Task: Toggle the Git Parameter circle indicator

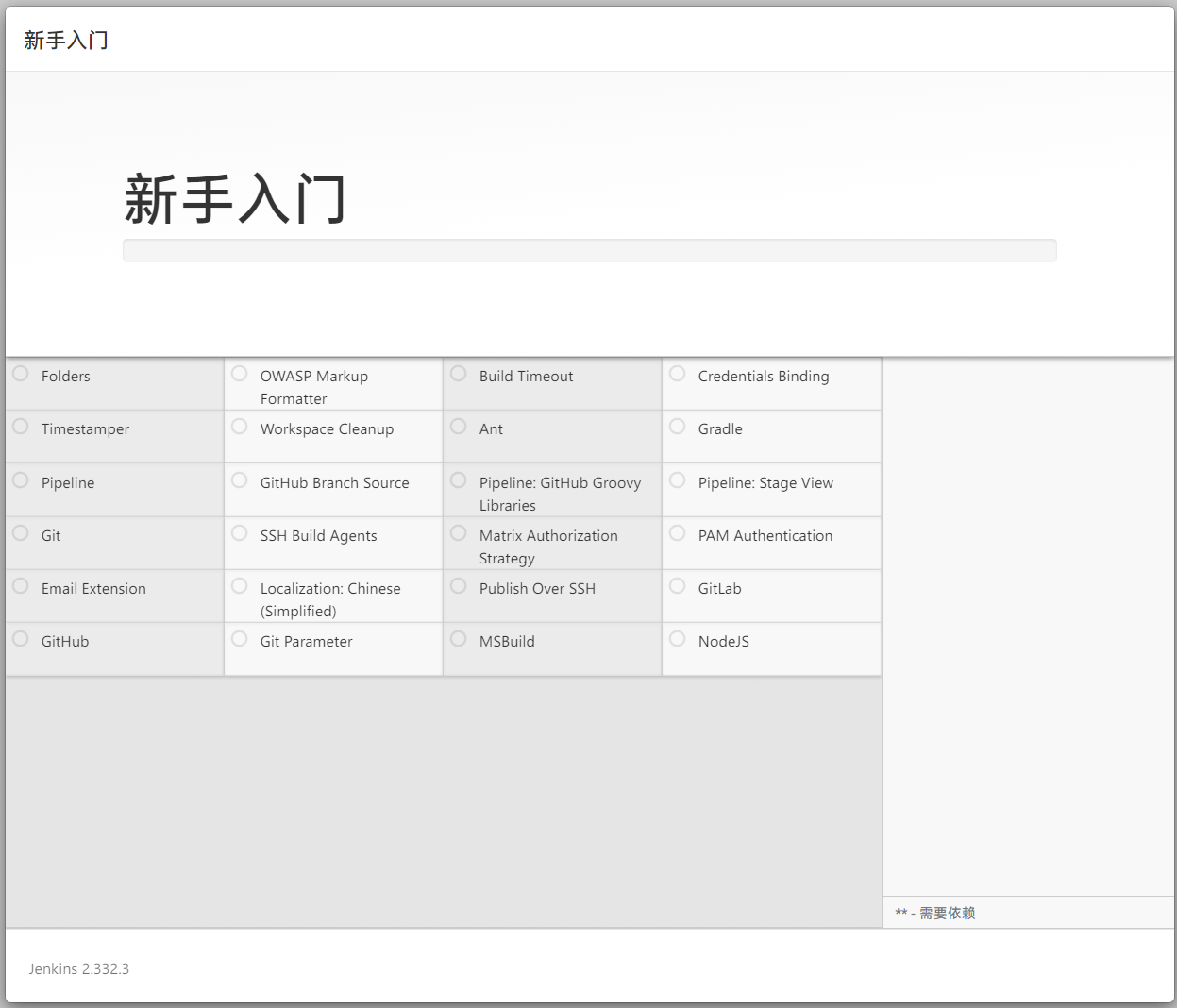Action: coord(240,639)
